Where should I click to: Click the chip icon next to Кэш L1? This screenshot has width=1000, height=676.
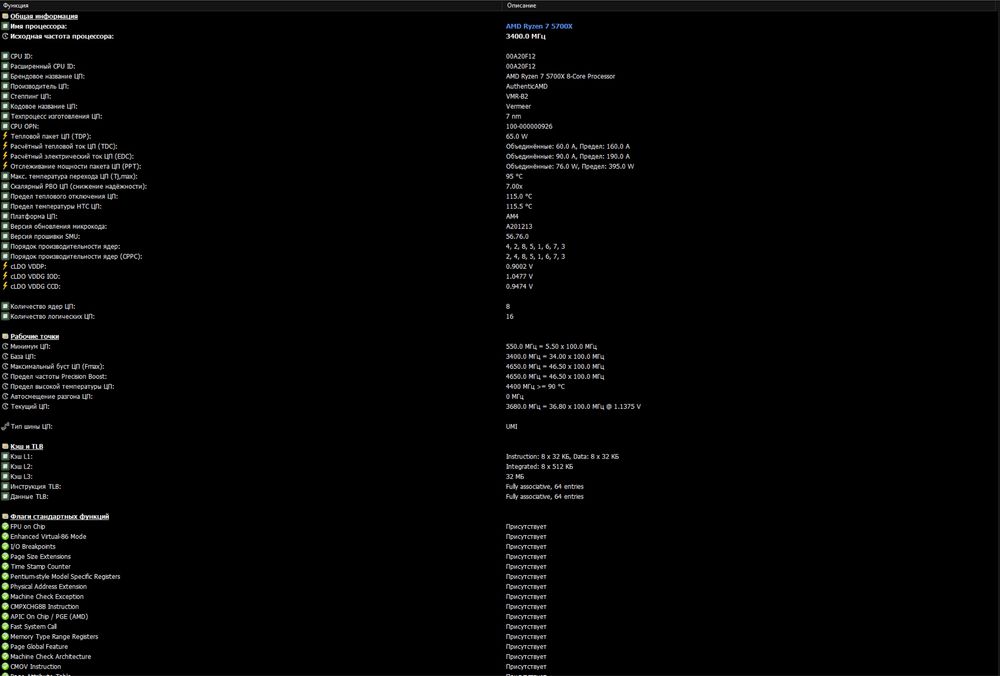pos(5,457)
